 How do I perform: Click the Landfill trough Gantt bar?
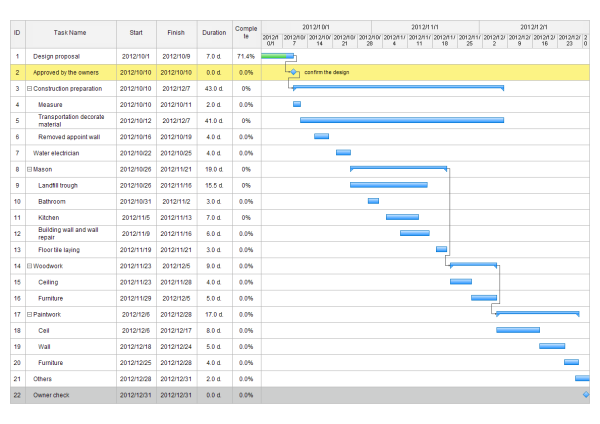[x=388, y=185]
